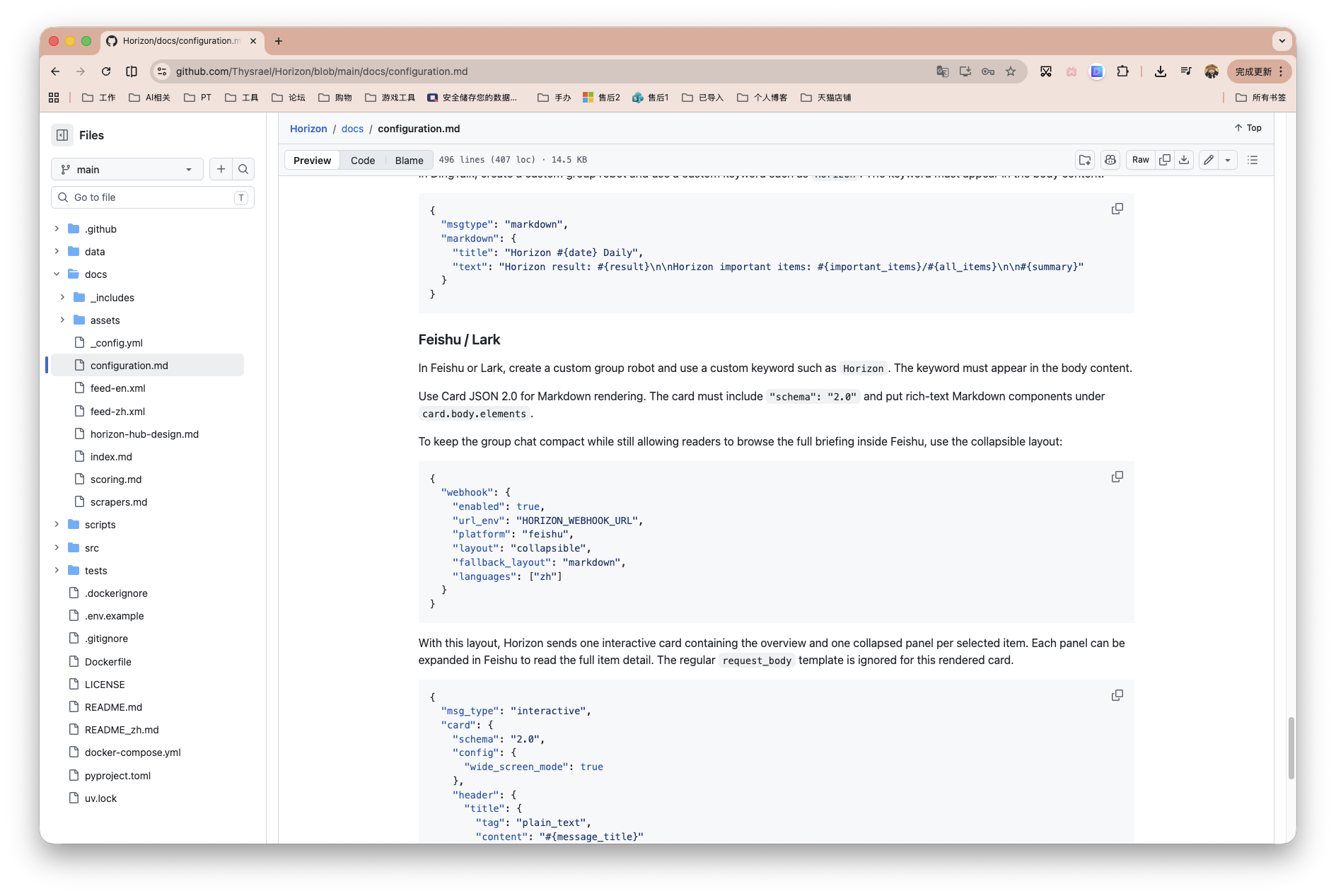The image size is (1336, 896).
Task: Click the 完成更新 update button
Action: [x=1260, y=71]
